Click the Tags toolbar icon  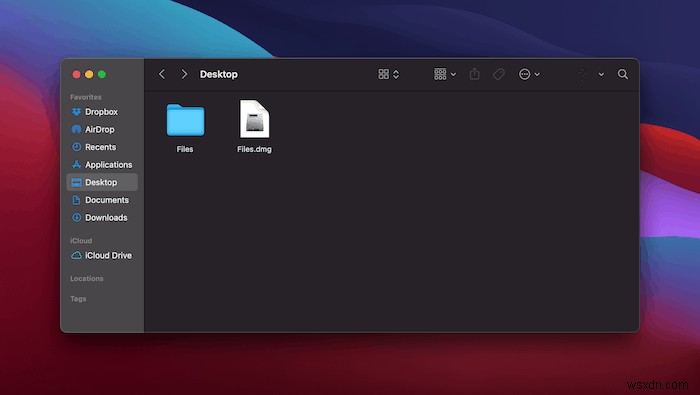[x=499, y=74]
